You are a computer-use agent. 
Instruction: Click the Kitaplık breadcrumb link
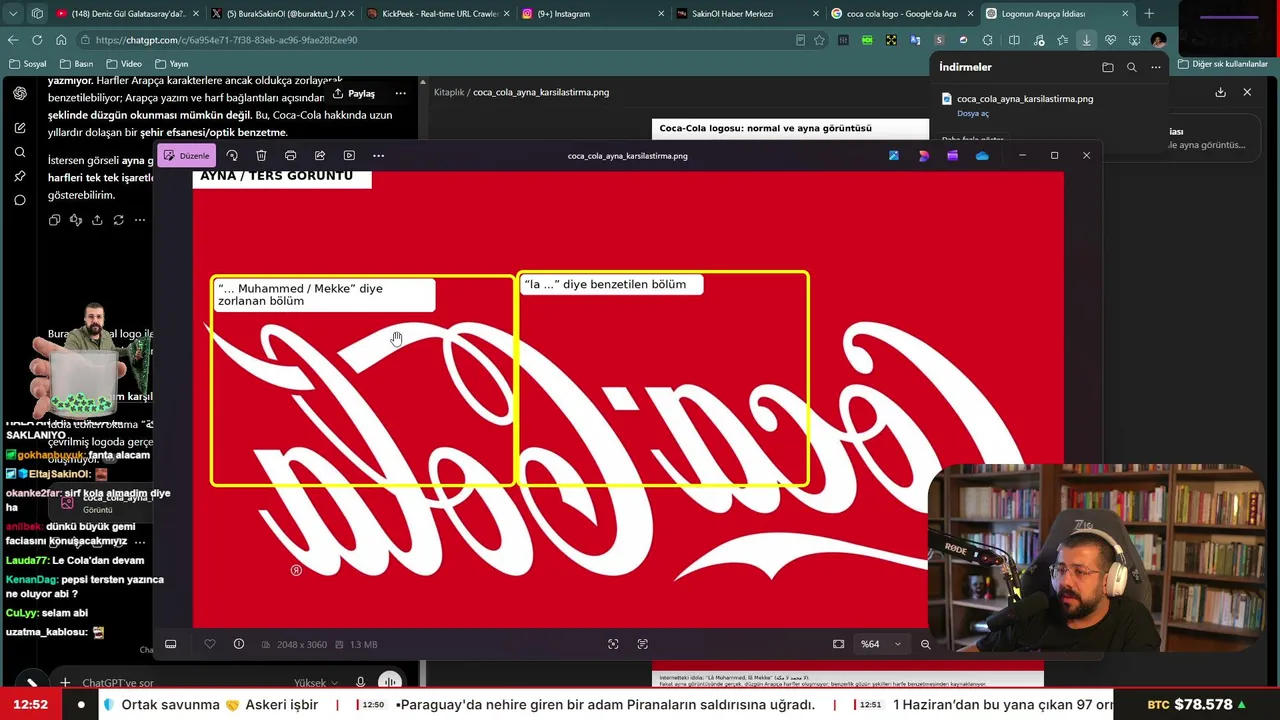click(449, 92)
